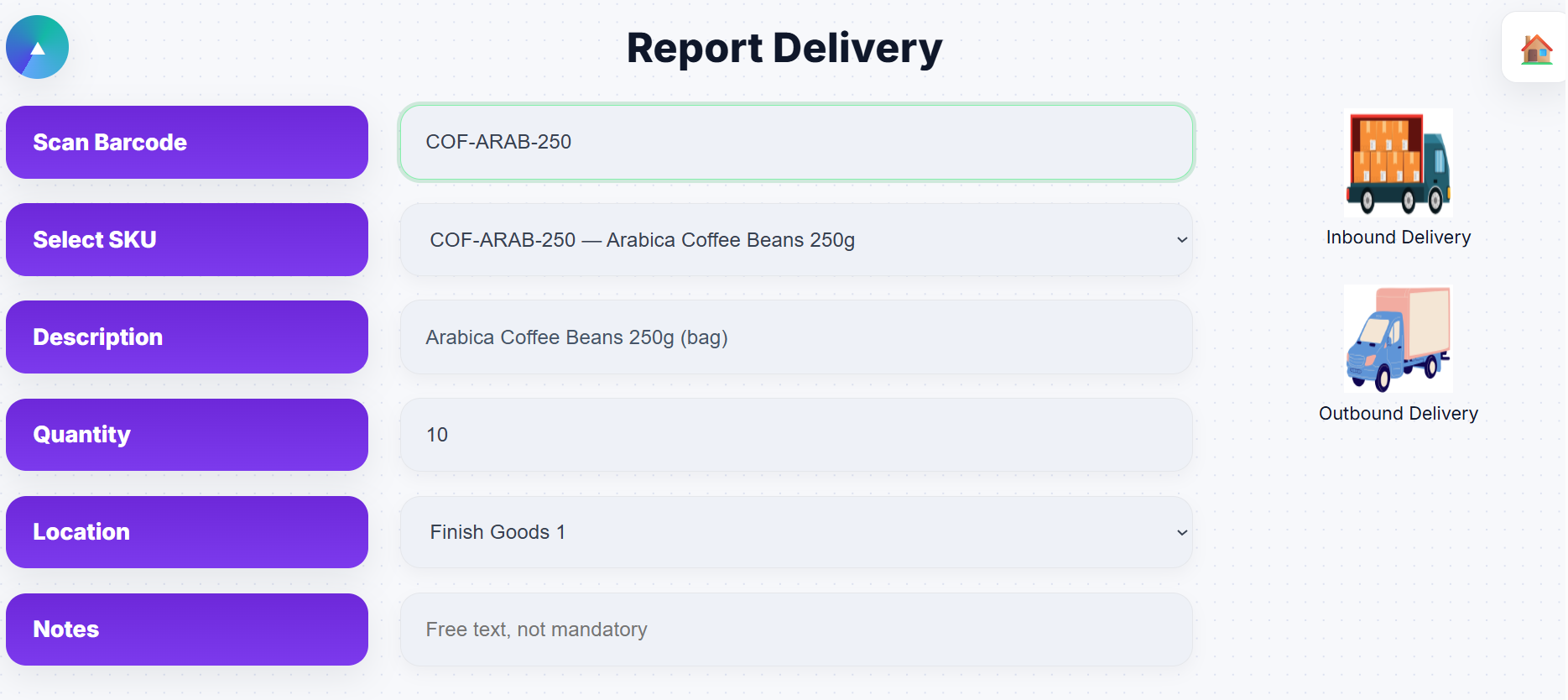1568x700 pixels.
Task: Click the quantity field showing 10
Action: 795,435
